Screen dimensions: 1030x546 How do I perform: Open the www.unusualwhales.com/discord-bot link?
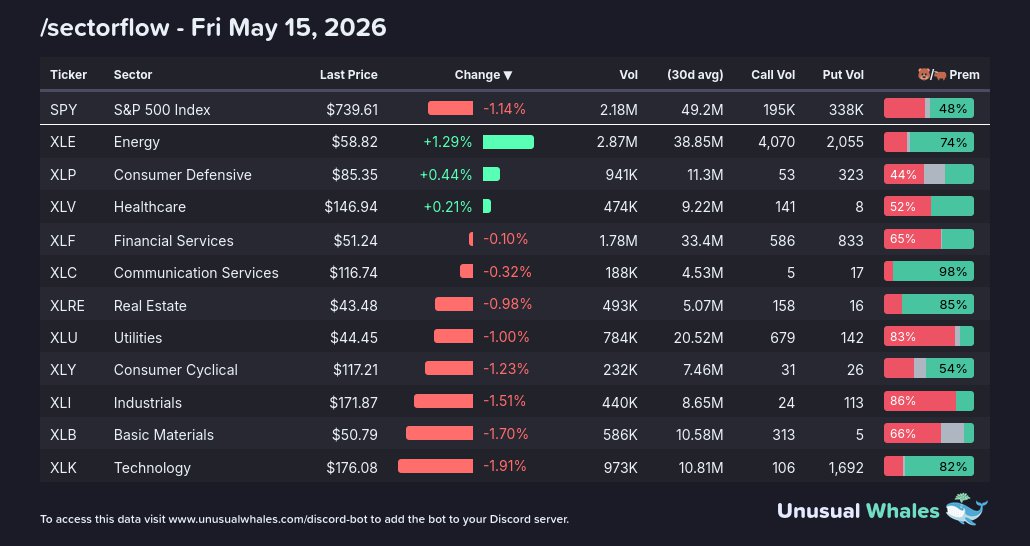269,519
